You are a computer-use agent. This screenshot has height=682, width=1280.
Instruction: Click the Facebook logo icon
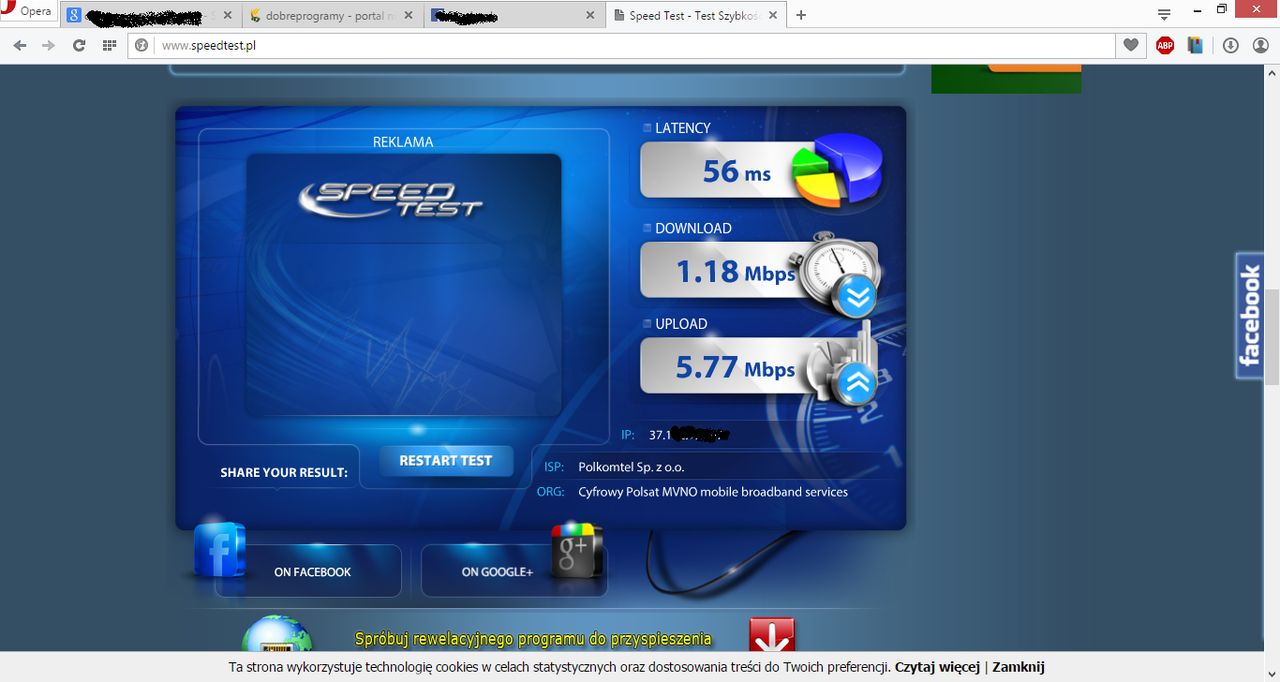pyautogui.click(x=220, y=549)
